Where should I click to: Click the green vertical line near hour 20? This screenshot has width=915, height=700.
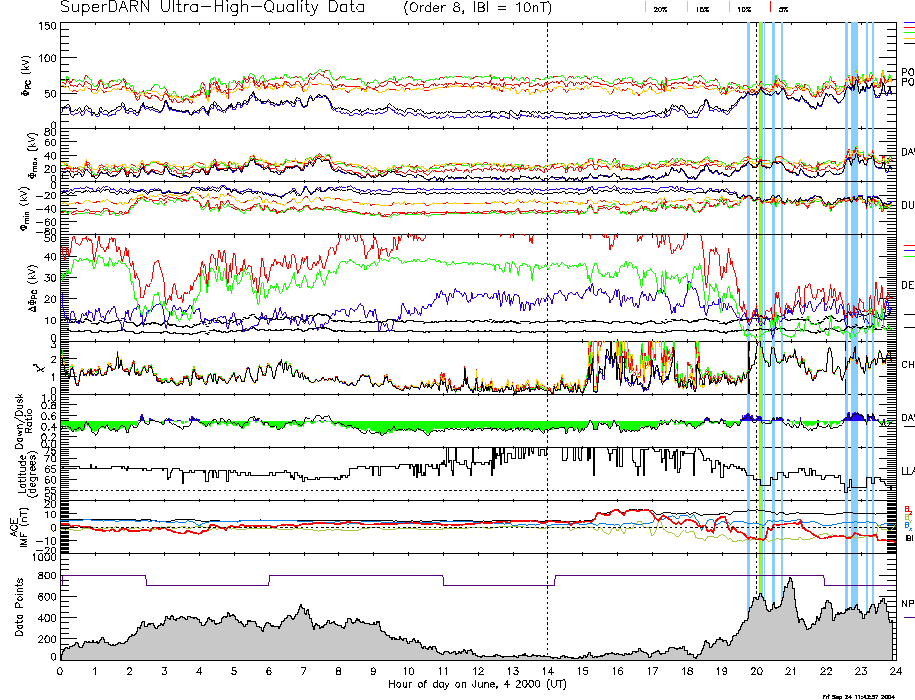click(760, 300)
